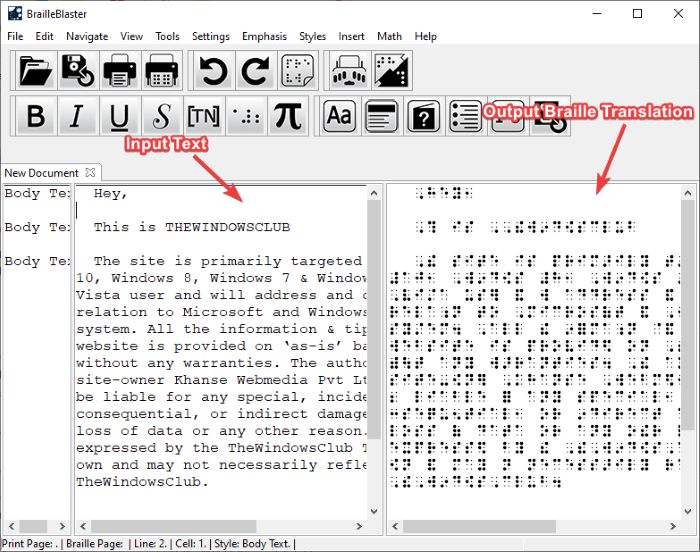
Task: Apply script emphasis with the S icon
Action: point(162,116)
